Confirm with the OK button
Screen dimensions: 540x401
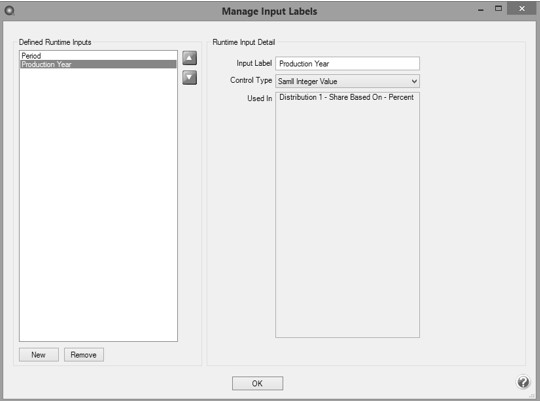(x=257, y=383)
